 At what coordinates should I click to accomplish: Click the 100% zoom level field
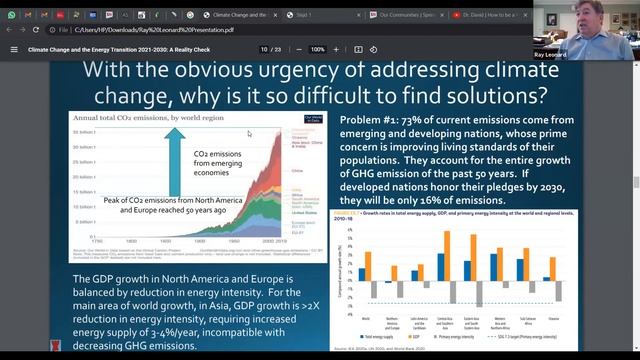pyautogui.click(x=318, y=49)
